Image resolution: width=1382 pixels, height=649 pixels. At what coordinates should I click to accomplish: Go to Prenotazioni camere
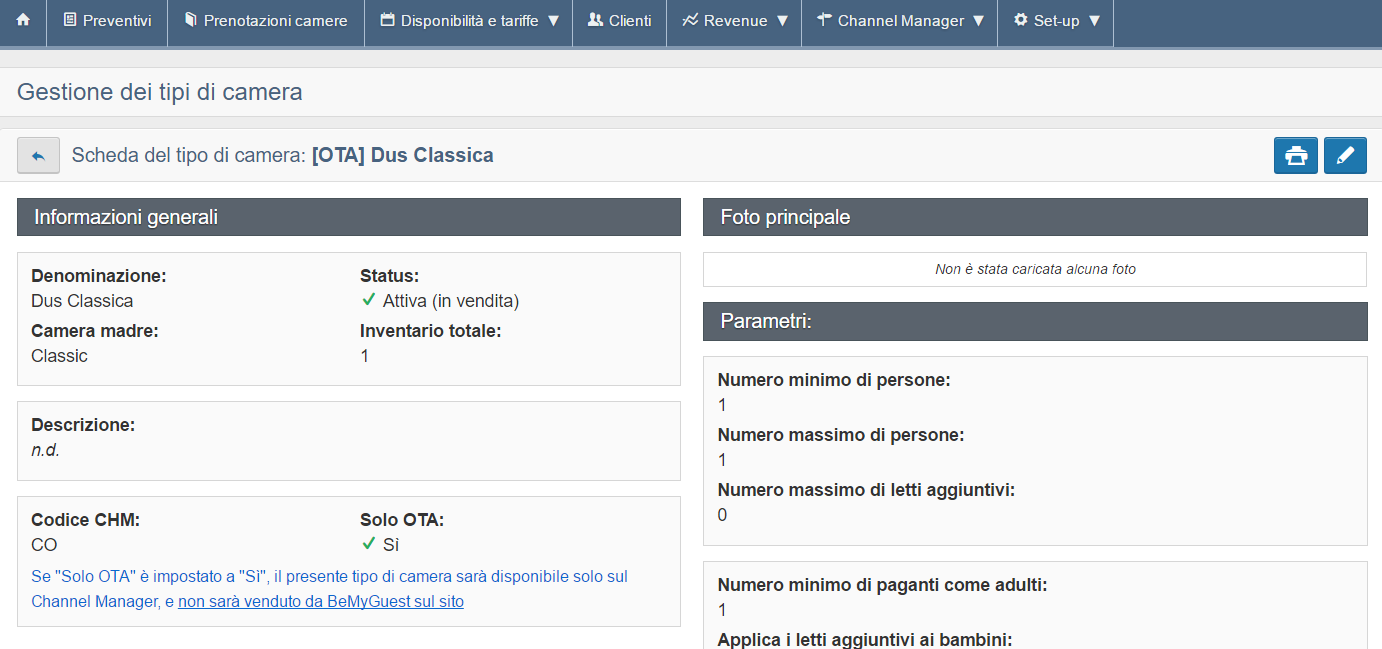tap(266, 21)
